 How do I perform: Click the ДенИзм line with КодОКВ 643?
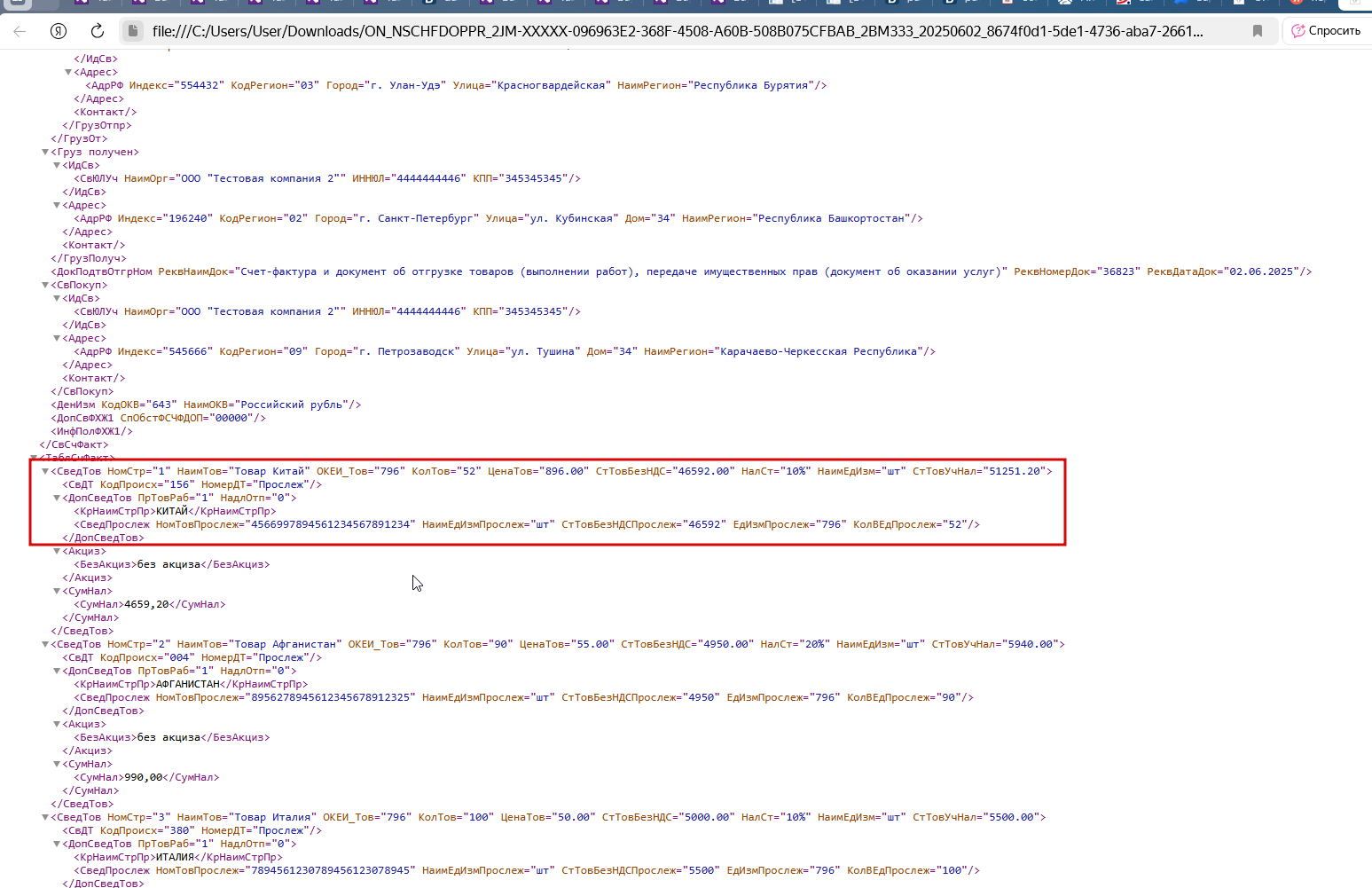(206, 405)
